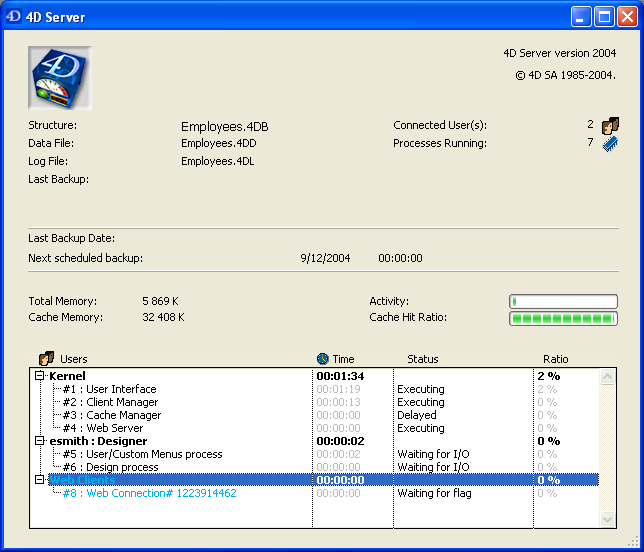Click the 4D Server application logo
Image resolution: width=644 pixels, height=552 pixels.
(x=60, y=78)
